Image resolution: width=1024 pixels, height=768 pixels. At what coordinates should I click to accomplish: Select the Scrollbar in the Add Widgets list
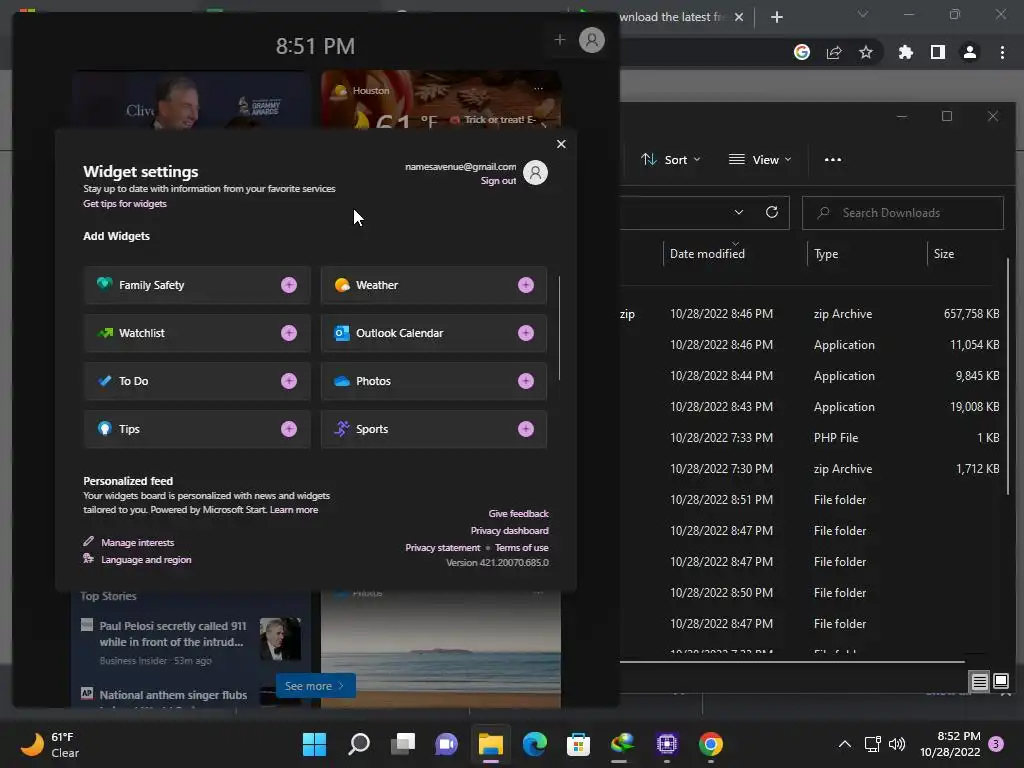[560, 328]
